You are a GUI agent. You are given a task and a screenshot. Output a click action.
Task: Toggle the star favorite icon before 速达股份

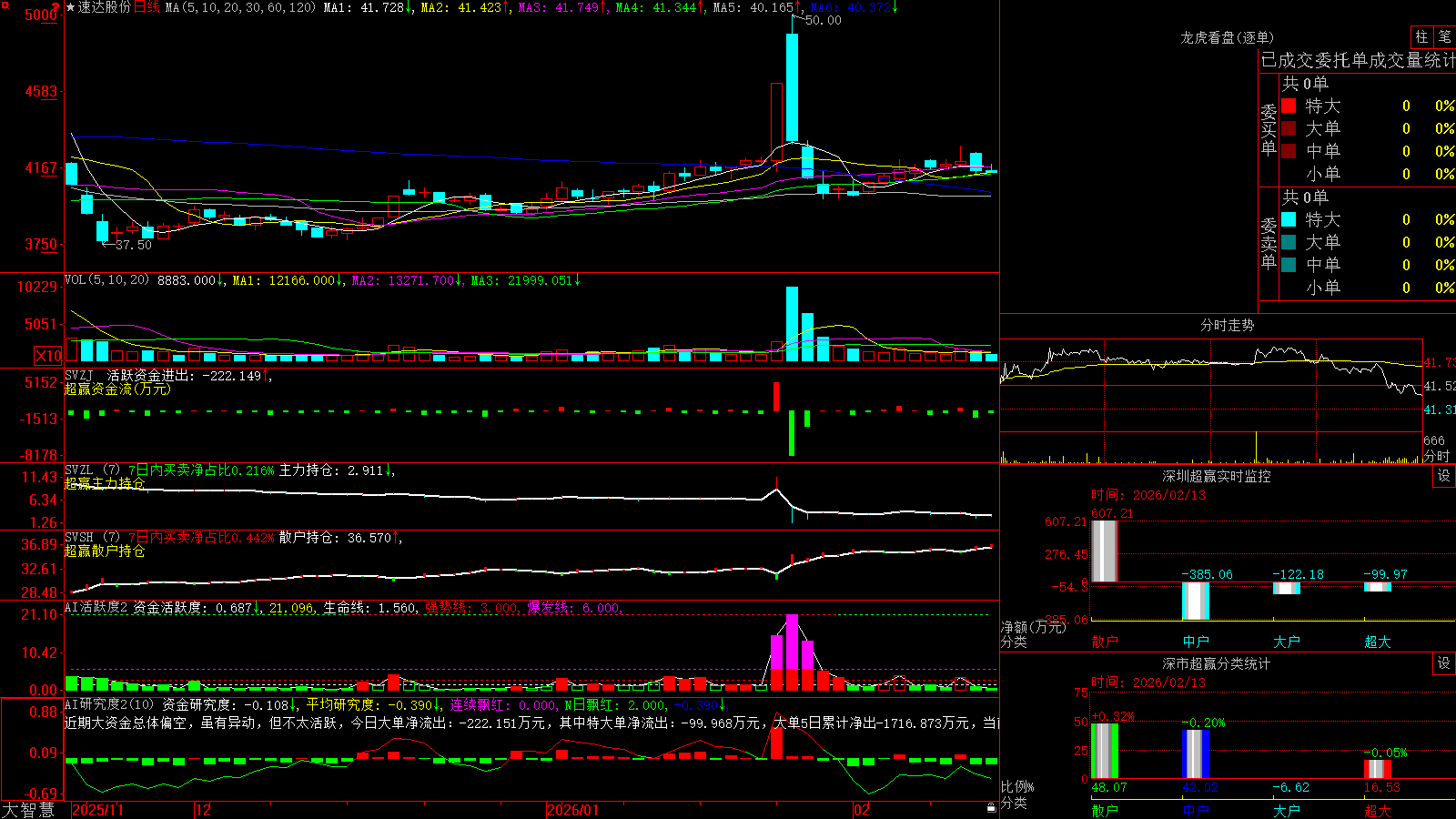click(71, 7)
